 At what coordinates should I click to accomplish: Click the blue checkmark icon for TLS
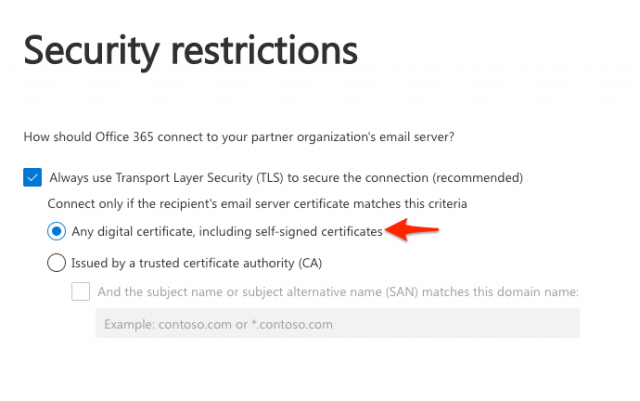pyautogui.click(x=32, y=177)
